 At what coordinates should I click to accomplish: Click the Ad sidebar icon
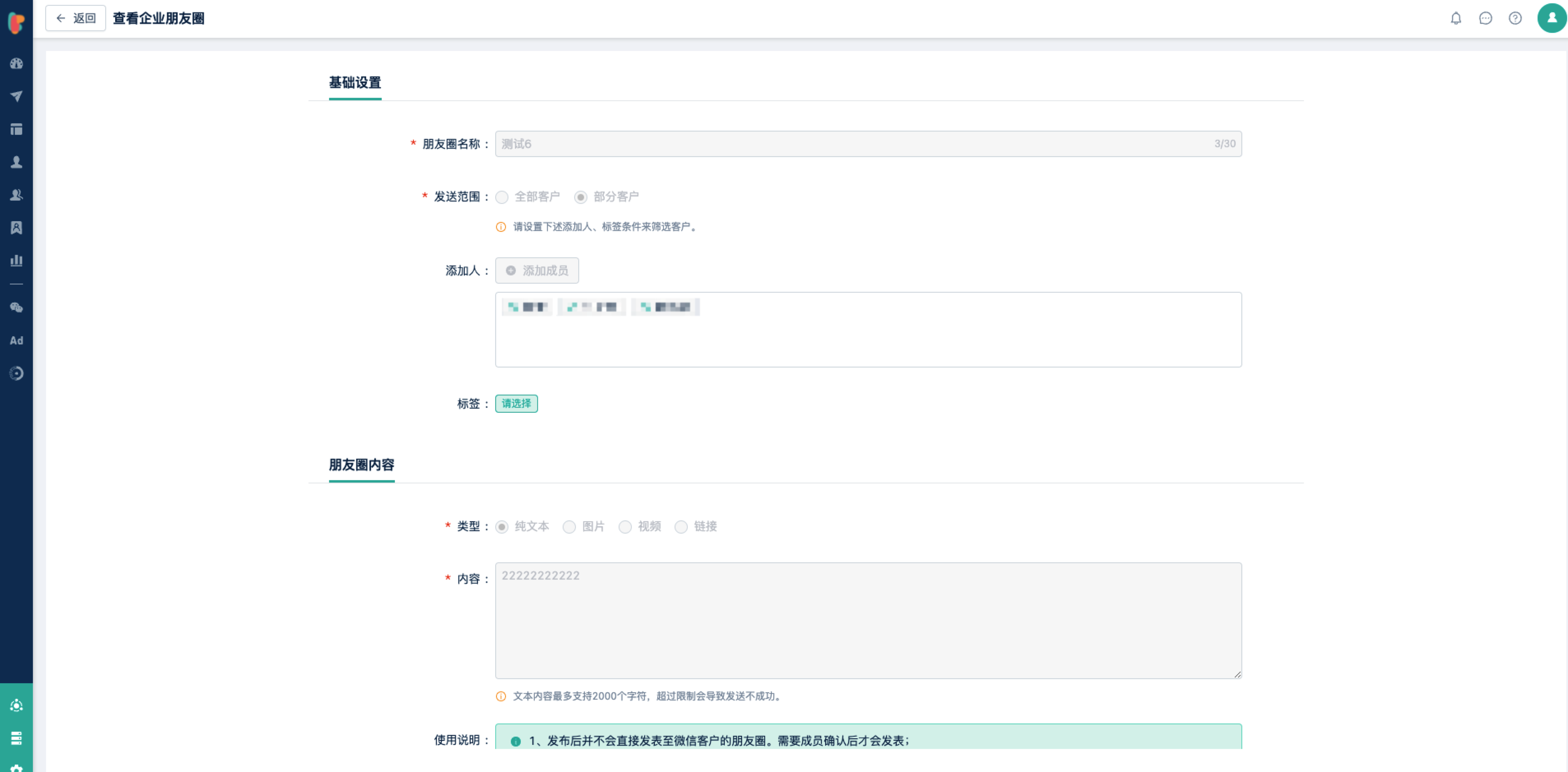pyautogui.click(x=16, y=341)
